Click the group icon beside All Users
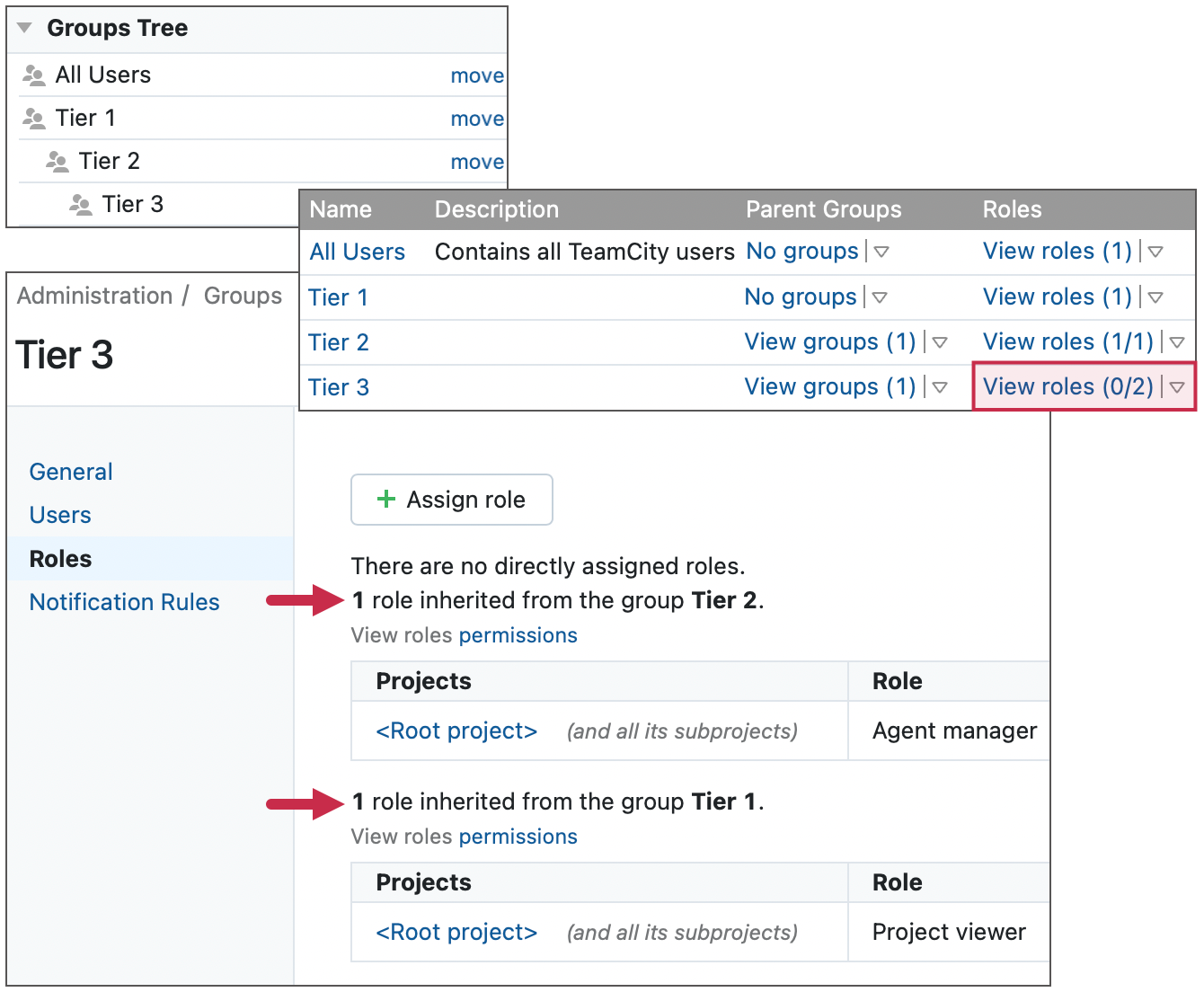The image size is (1204, 992). tap(34, 75)
